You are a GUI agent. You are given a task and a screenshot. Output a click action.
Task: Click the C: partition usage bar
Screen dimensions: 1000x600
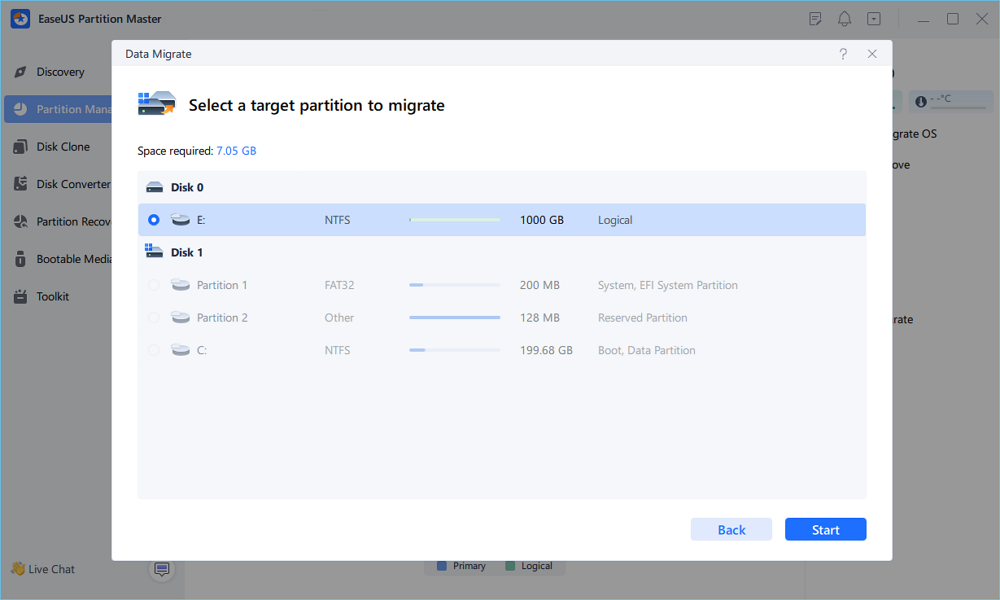point(455,350)
